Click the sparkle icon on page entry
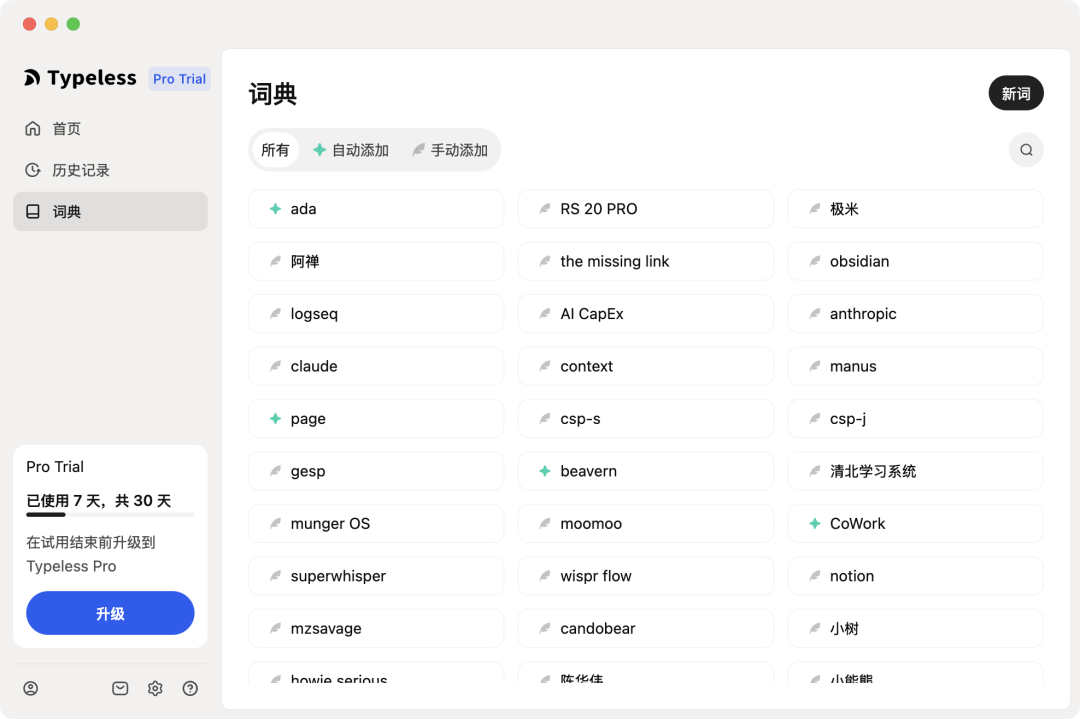This screenshot has width=1080, height=719. click(276, 419)
